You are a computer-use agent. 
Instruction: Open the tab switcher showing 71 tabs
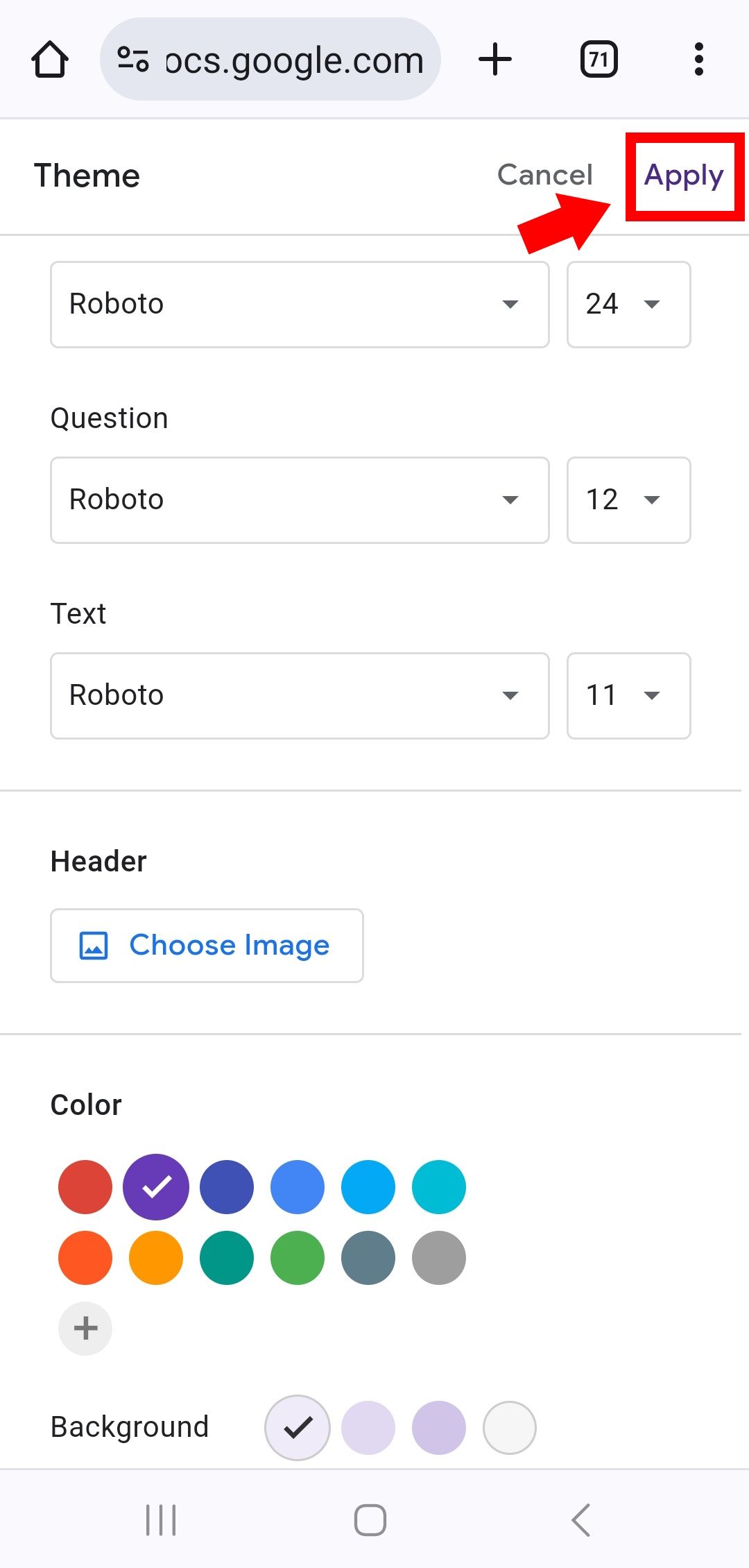point(598,59)
